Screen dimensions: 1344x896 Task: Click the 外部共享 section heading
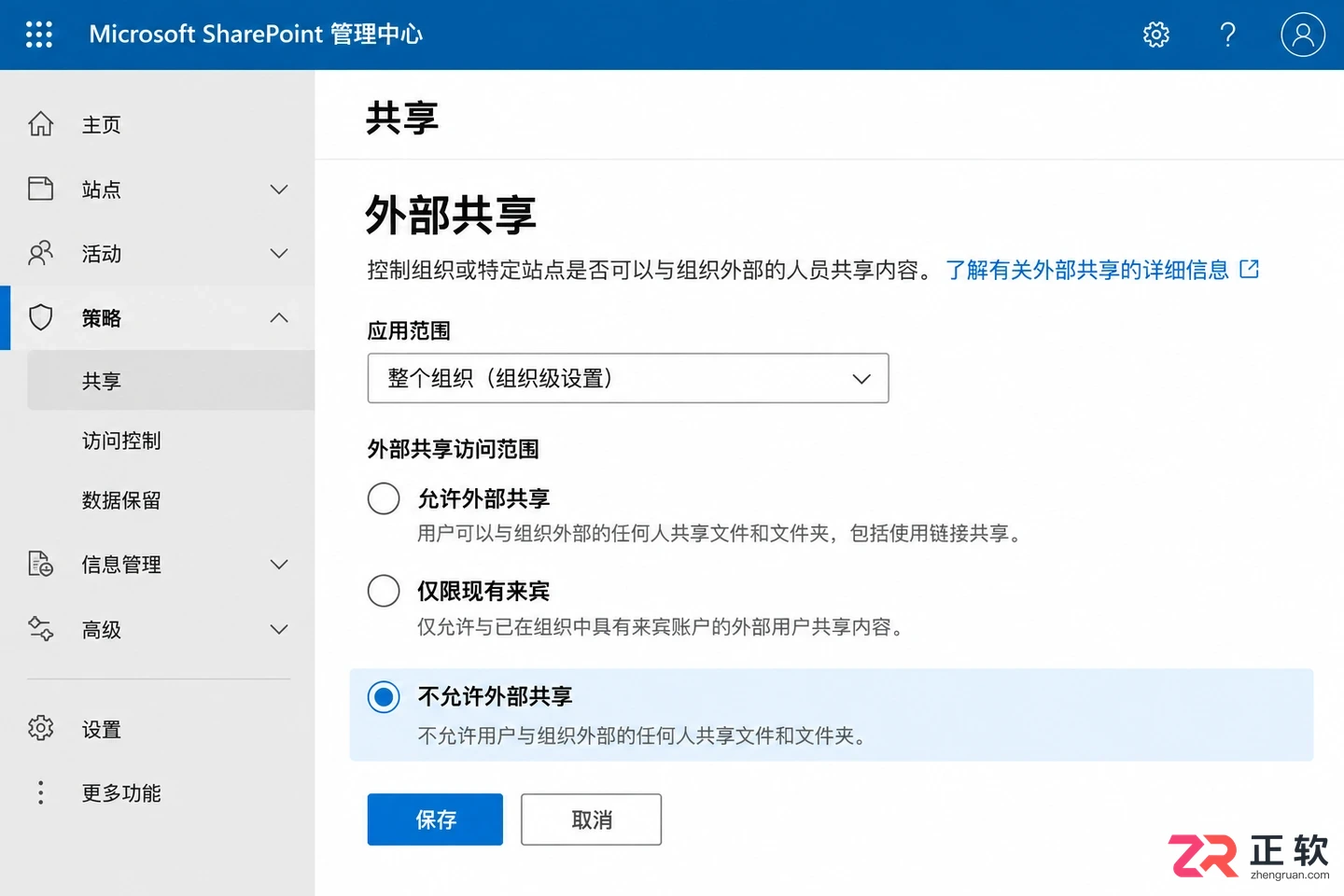pyautogui.click(x=451, y=215)
